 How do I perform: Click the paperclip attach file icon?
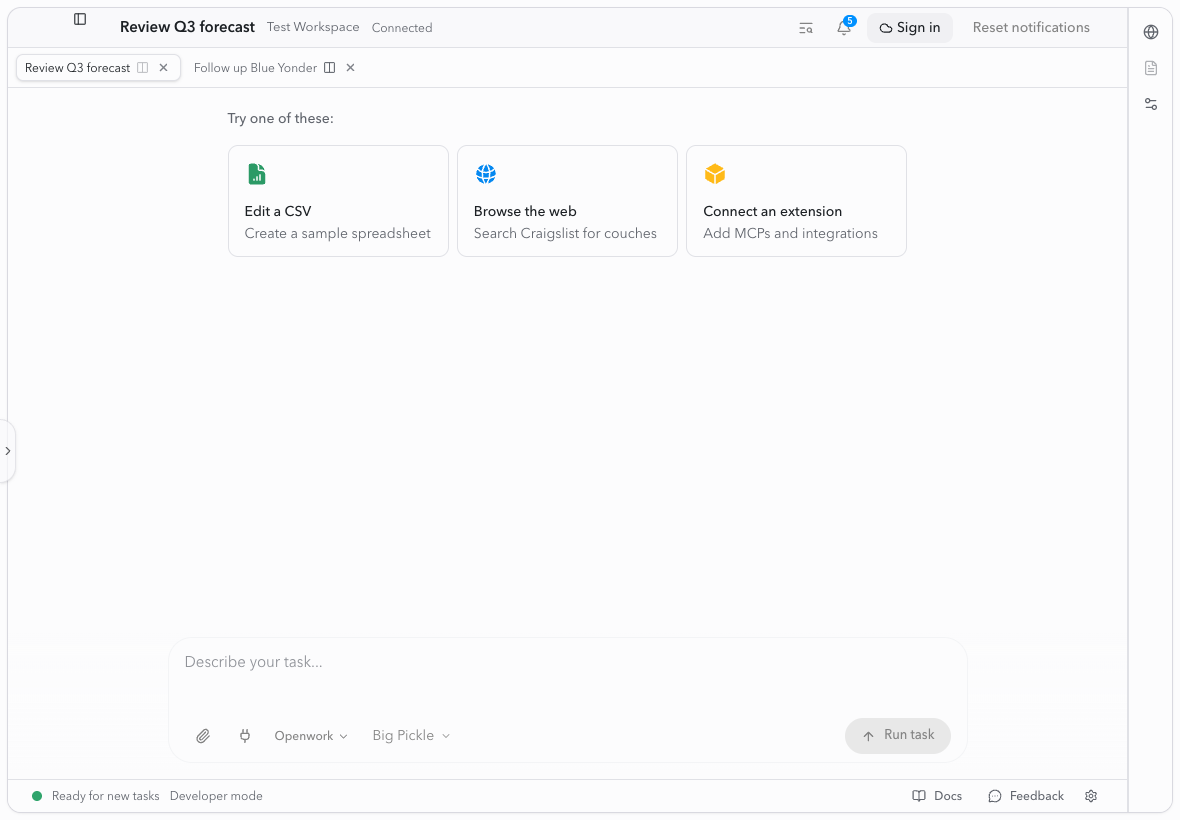pyautogui.click(x=202, y=736)
